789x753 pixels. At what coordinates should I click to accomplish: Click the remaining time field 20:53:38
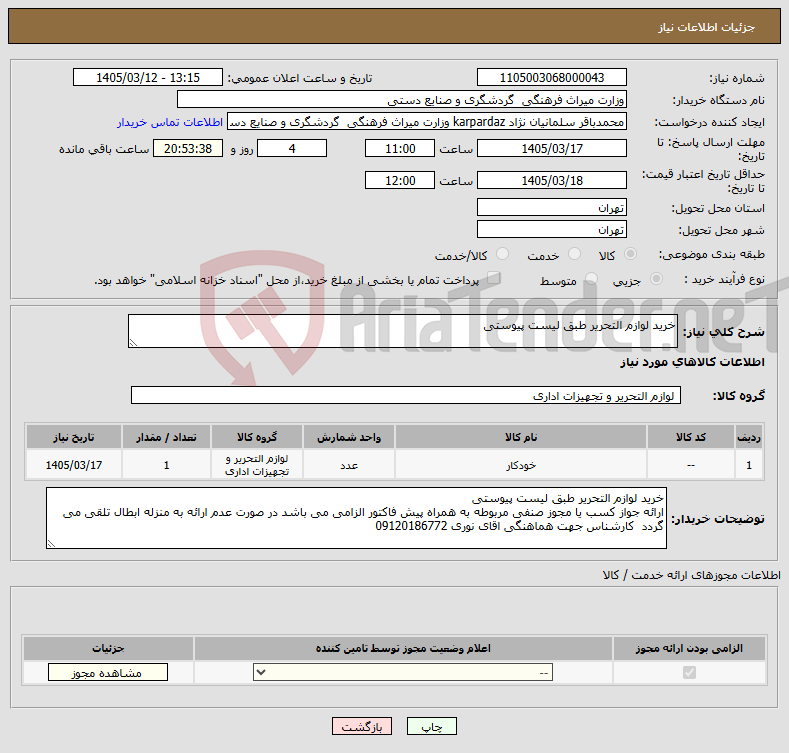coord(188,148)
